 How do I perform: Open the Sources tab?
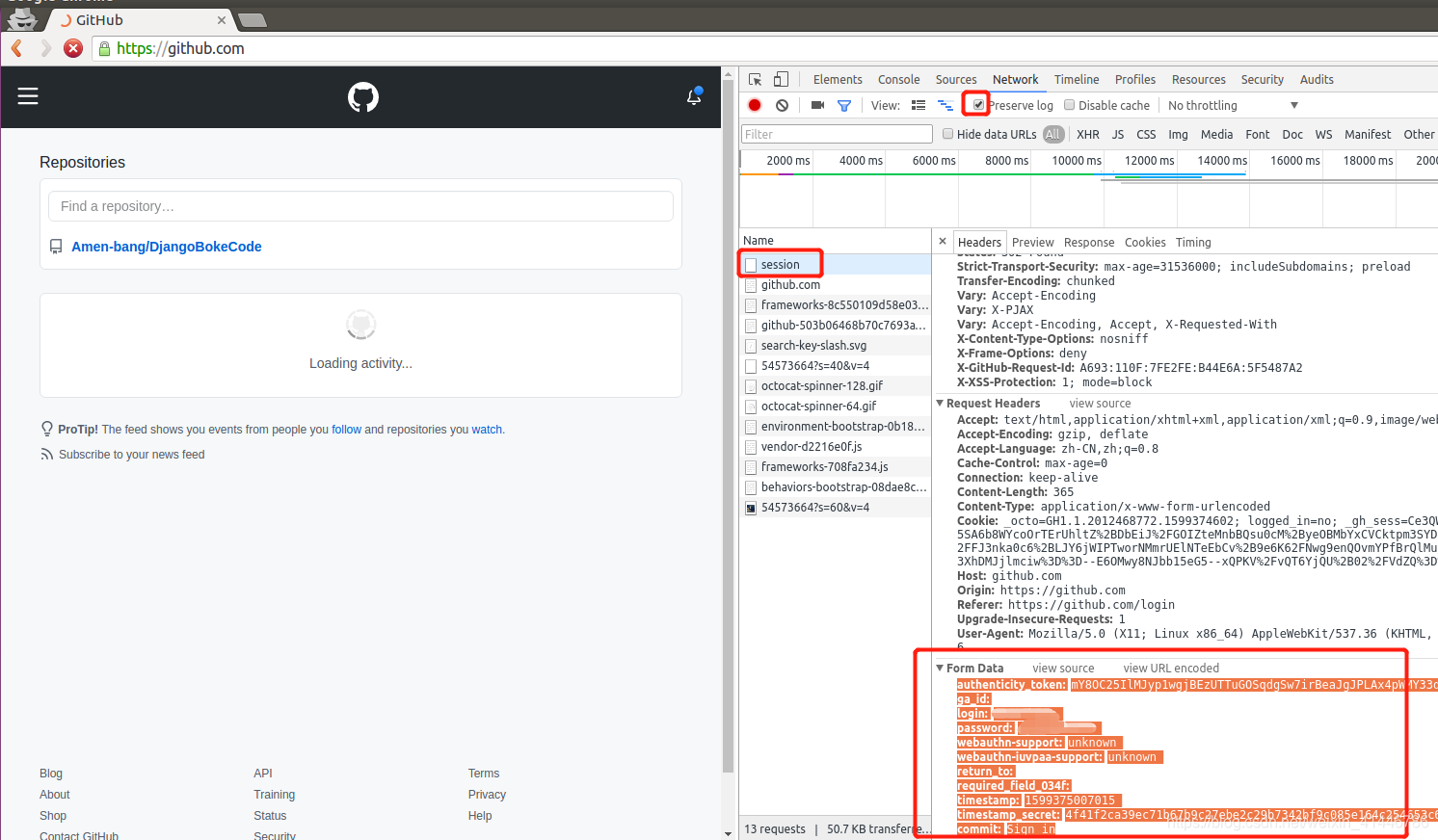pos(956,79)
